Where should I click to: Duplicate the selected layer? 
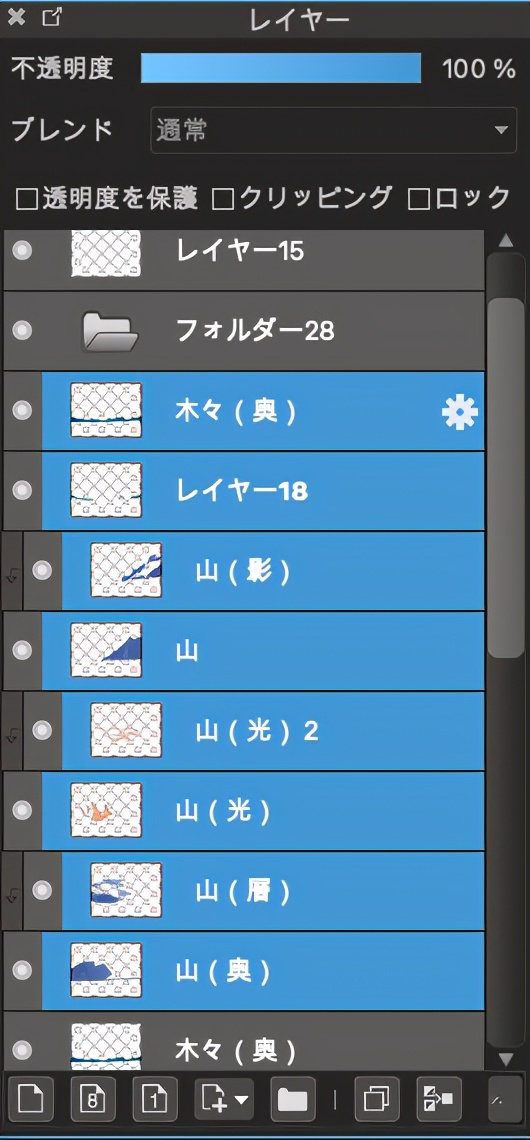377,1099
